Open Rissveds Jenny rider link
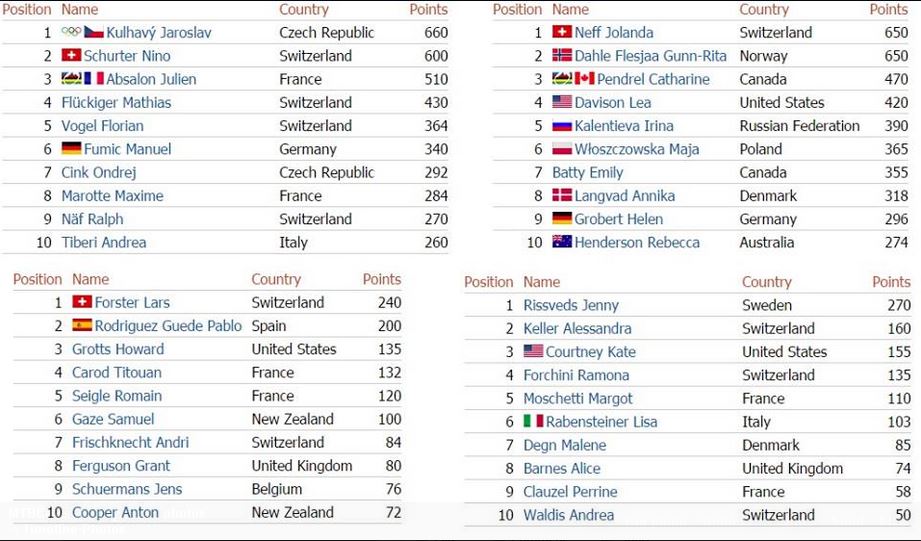The height and width of the screenshot is (541, 921). coord(571,305)
